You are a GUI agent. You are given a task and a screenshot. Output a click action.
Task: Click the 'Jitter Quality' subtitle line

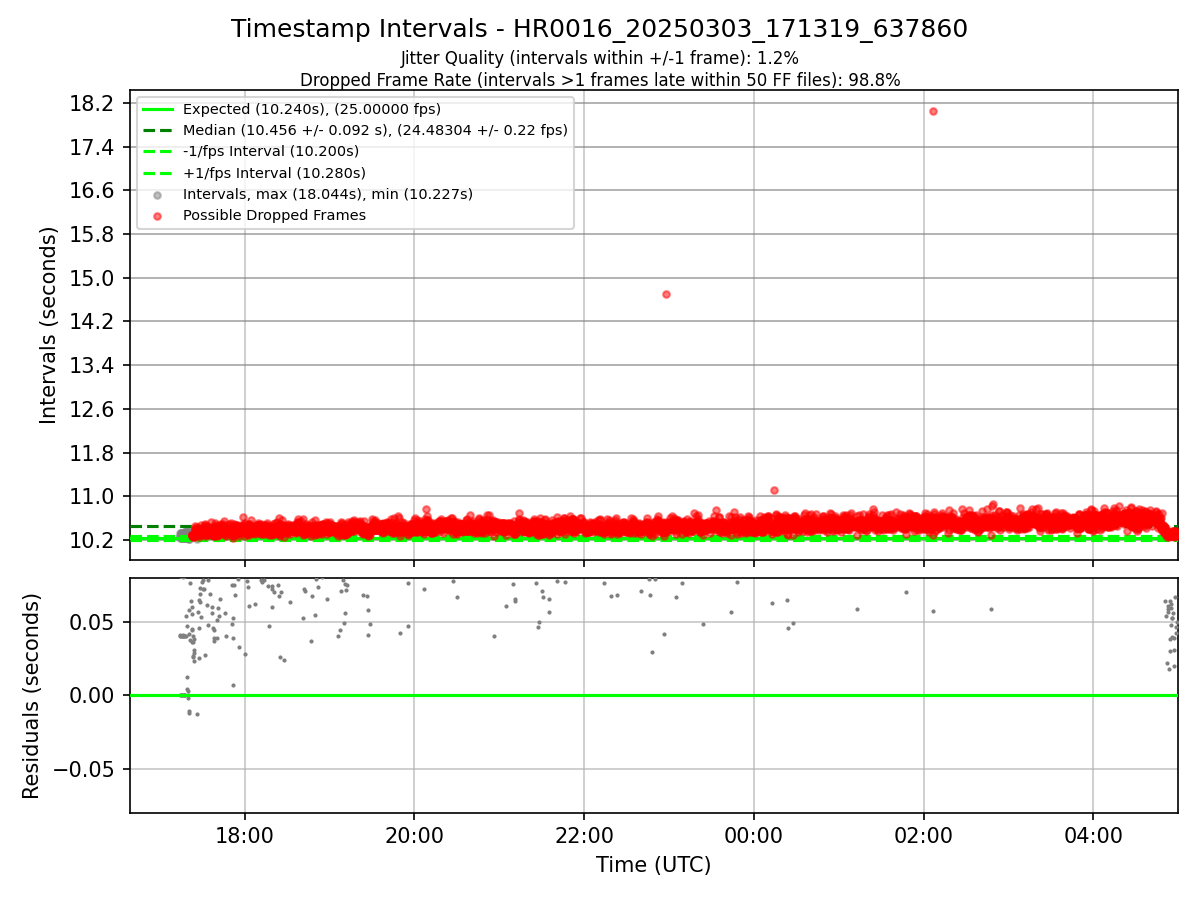pyautogui.click(x=599, y=58)
